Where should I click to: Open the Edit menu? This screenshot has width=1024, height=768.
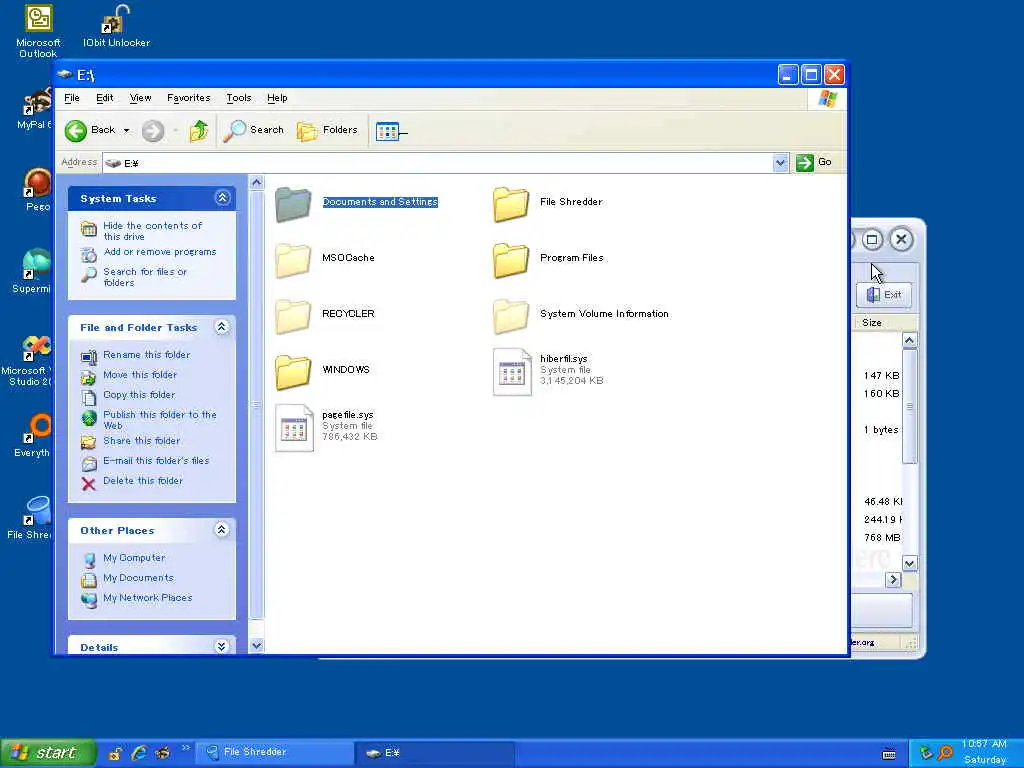point(104,98)
